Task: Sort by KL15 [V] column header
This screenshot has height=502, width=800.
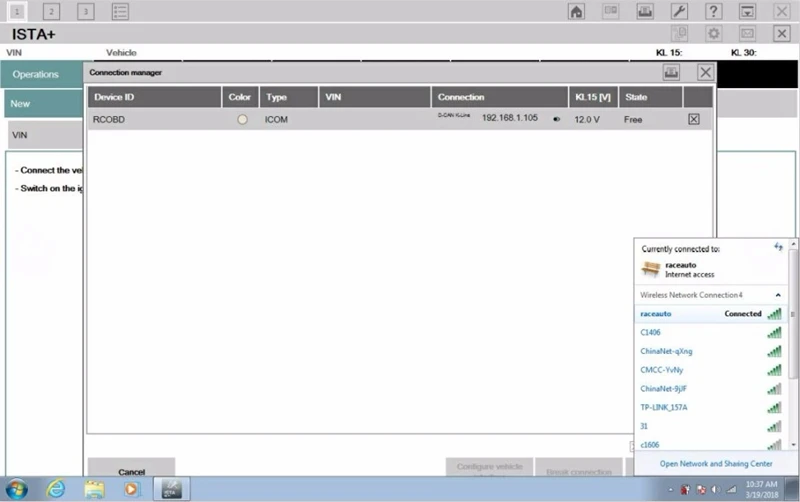Action: tap(593, 97)
